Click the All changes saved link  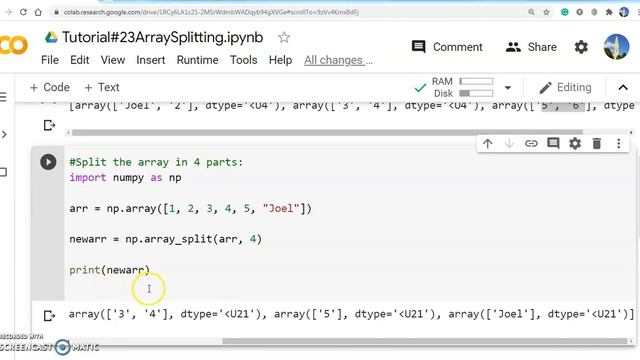pyautogui.click(x=338, y=60)
